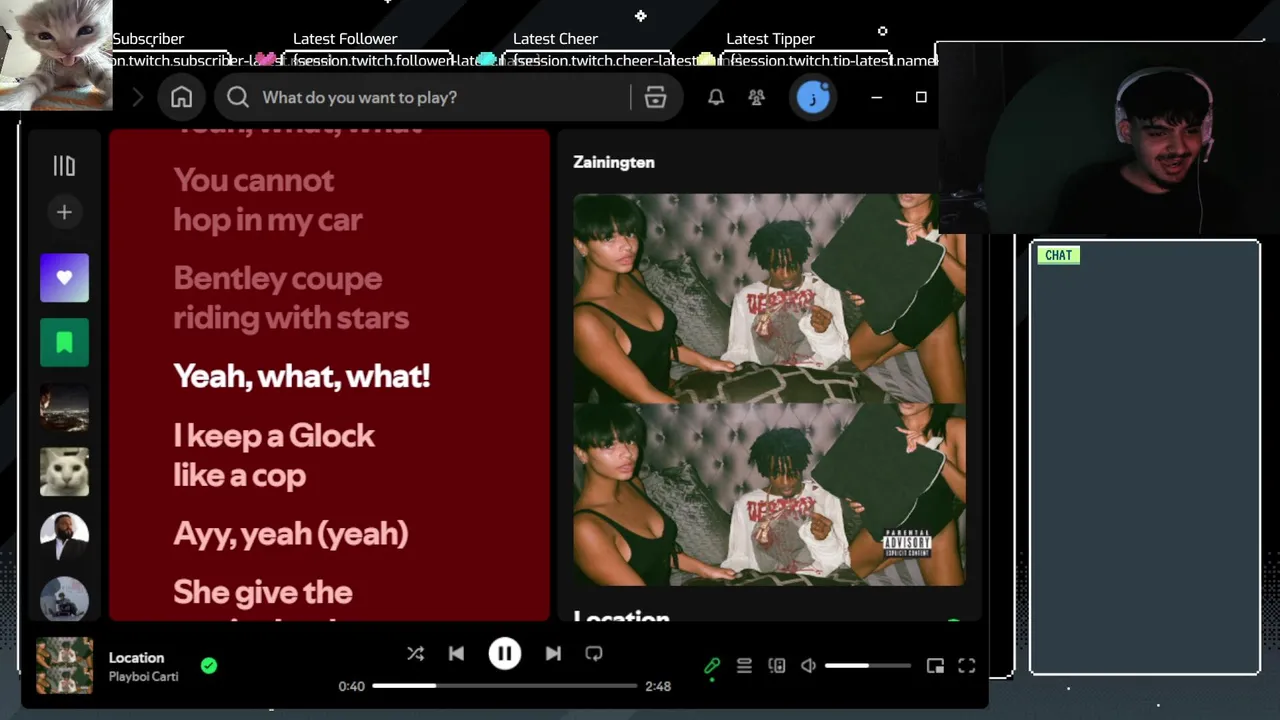Open the profile avatar menu
1280x720 pixels.
pyautogui.click(x=813, y=97)
